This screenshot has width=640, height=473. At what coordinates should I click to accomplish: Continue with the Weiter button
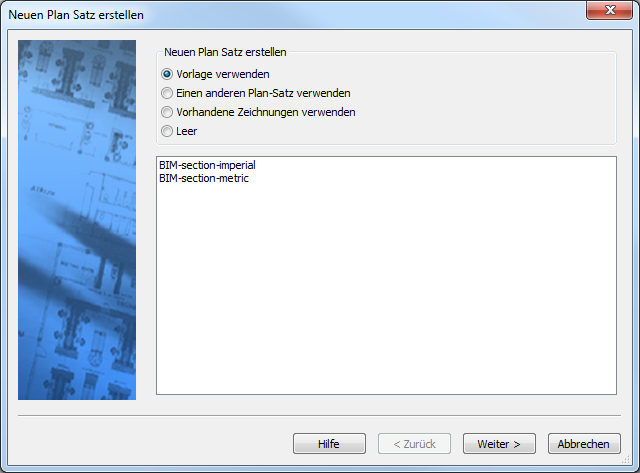[x=499, y=444]
